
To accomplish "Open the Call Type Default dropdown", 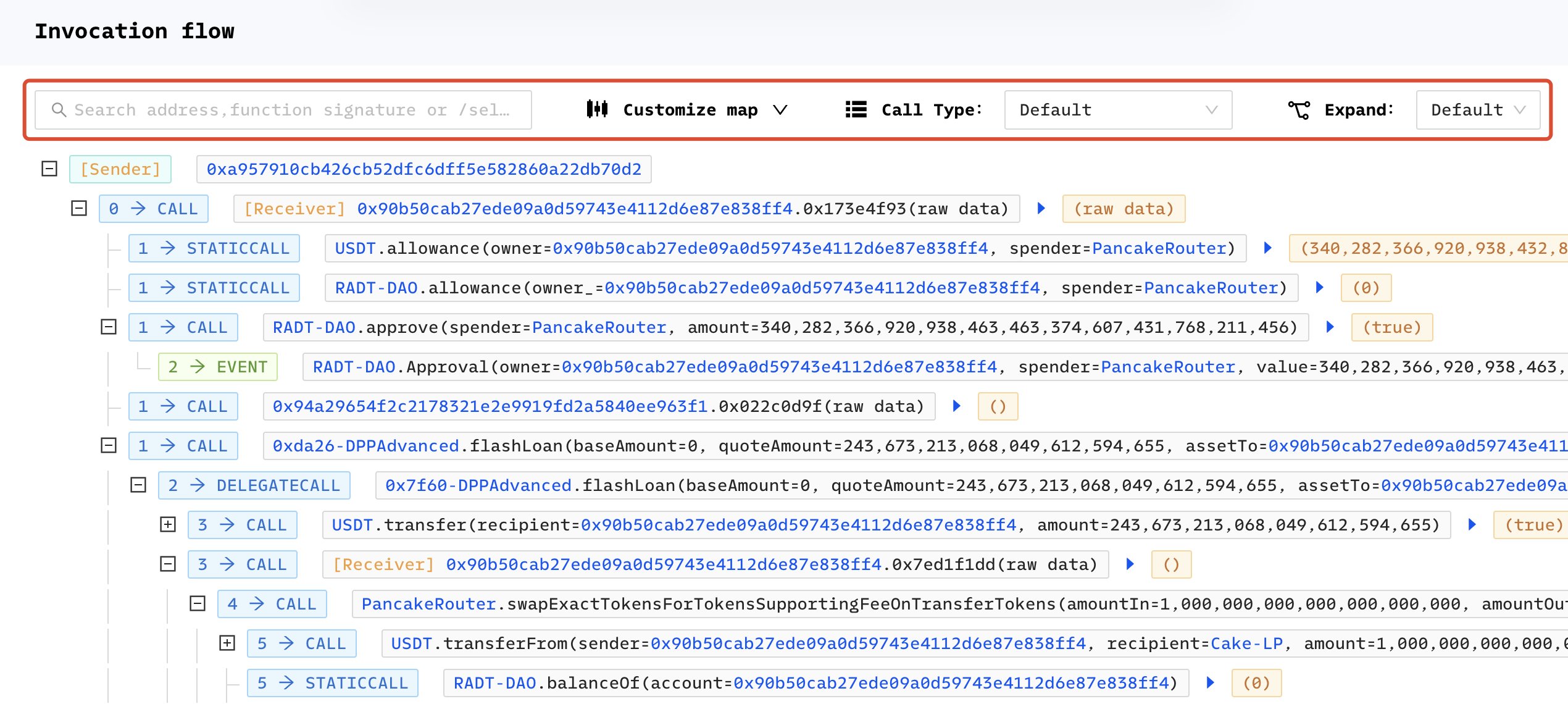I will (x=1117, y=109).
